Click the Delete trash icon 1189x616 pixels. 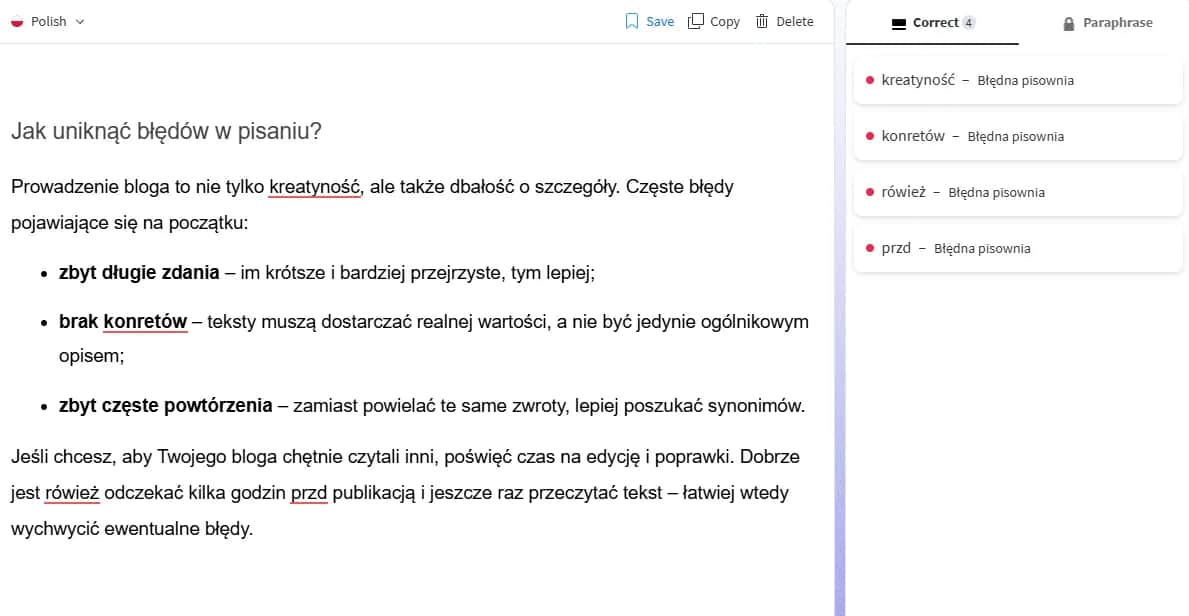pos(763,20)
